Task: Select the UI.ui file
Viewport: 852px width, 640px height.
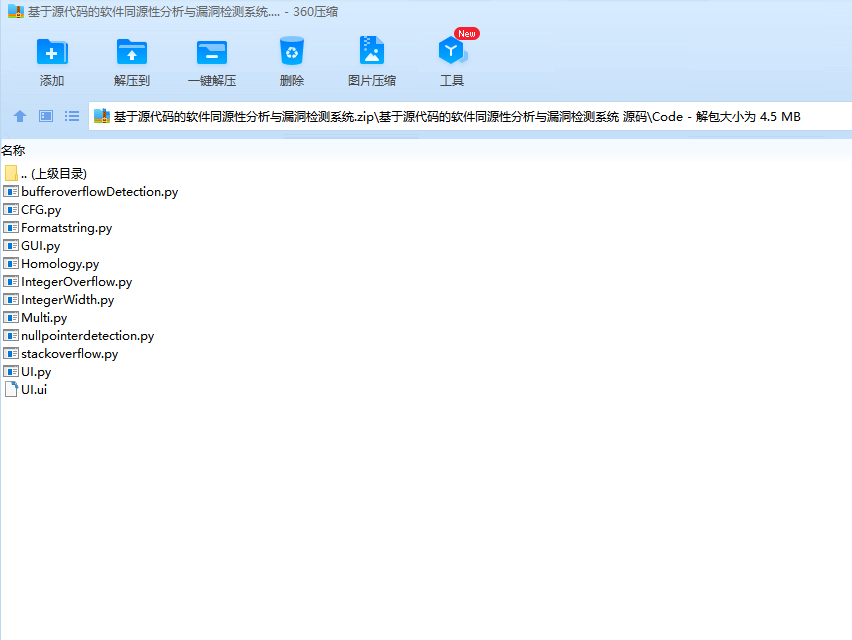Action: 26,389
